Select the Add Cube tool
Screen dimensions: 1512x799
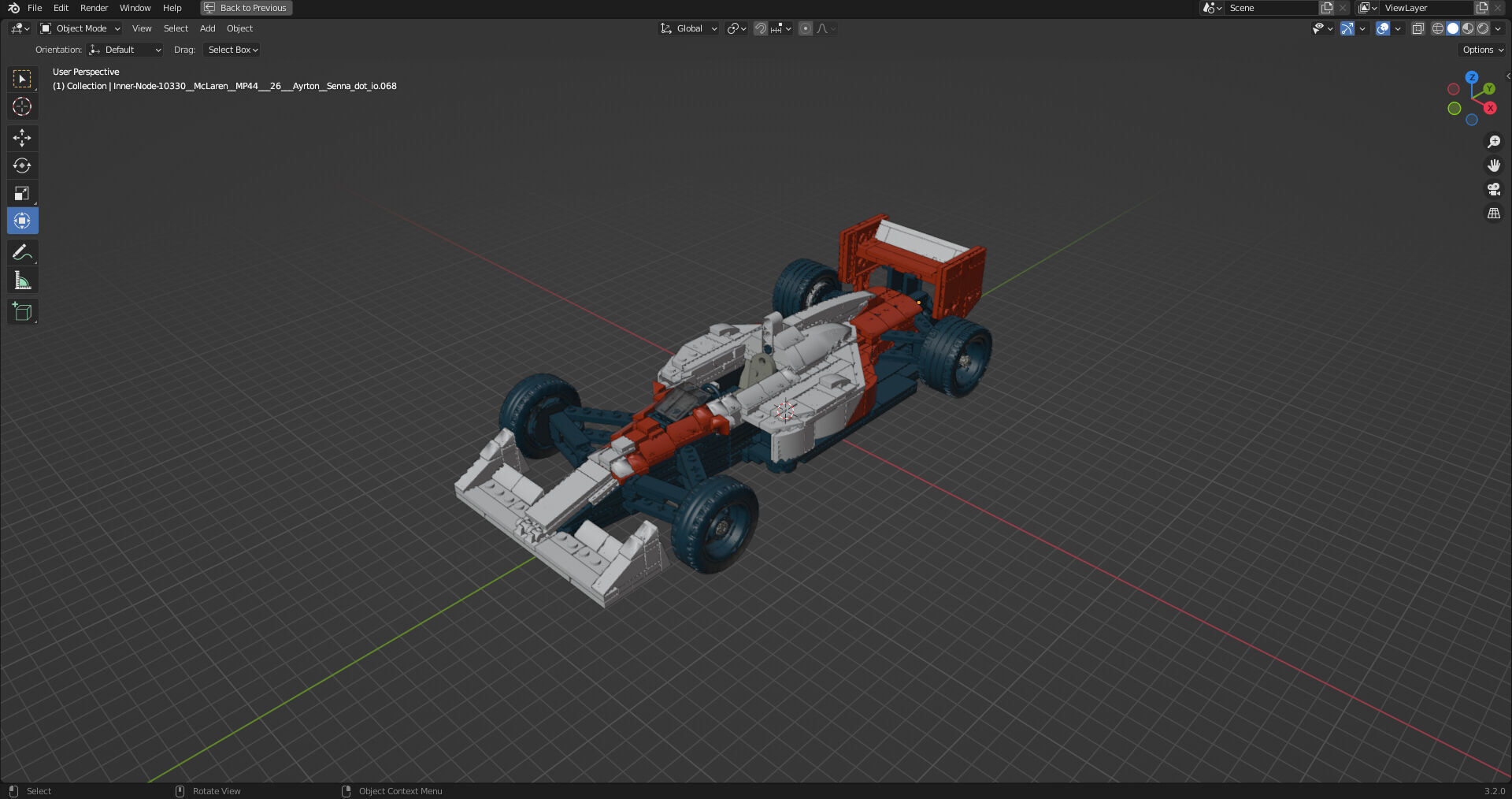[x=22, y=312]
